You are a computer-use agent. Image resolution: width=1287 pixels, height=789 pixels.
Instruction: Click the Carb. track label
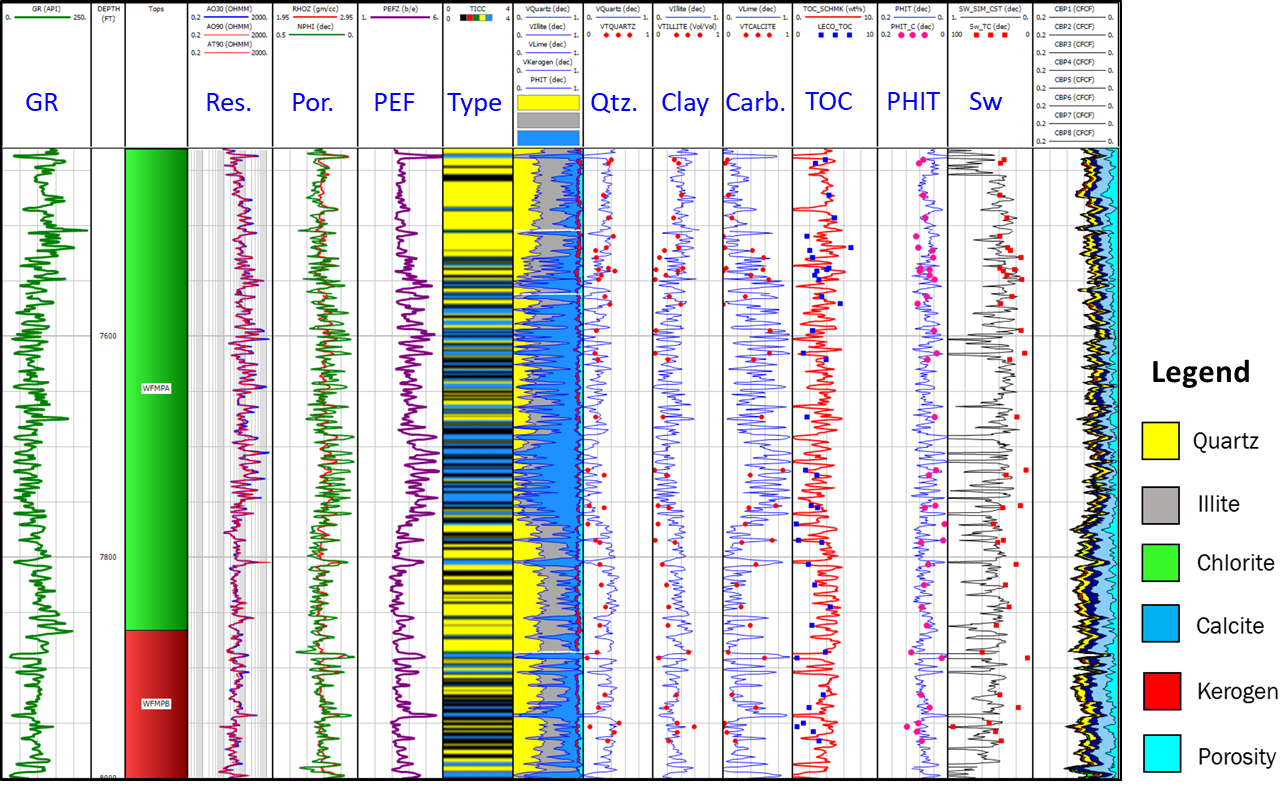click(756, 102)
